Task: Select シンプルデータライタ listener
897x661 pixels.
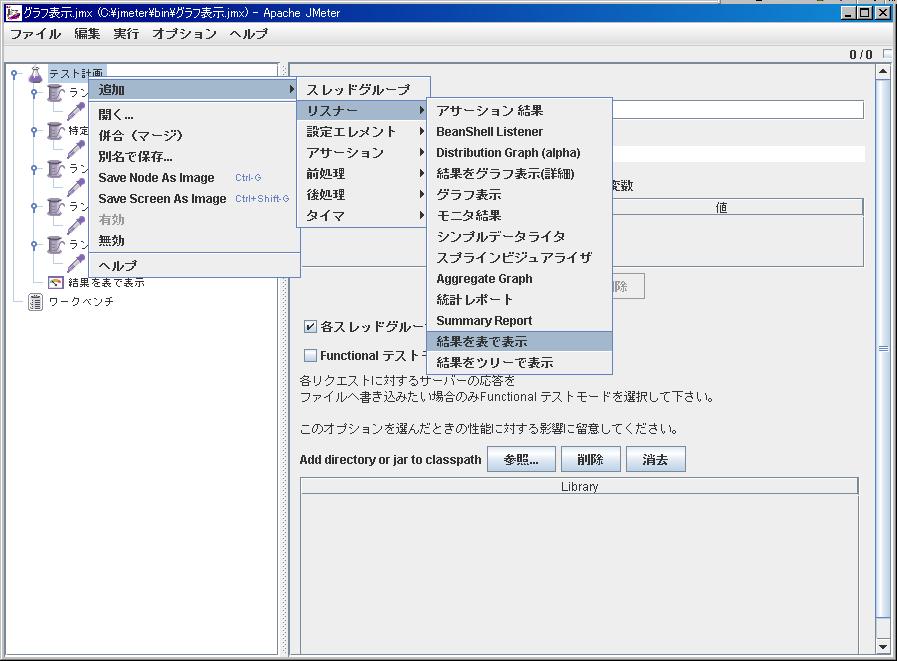Action: [519, 236]
